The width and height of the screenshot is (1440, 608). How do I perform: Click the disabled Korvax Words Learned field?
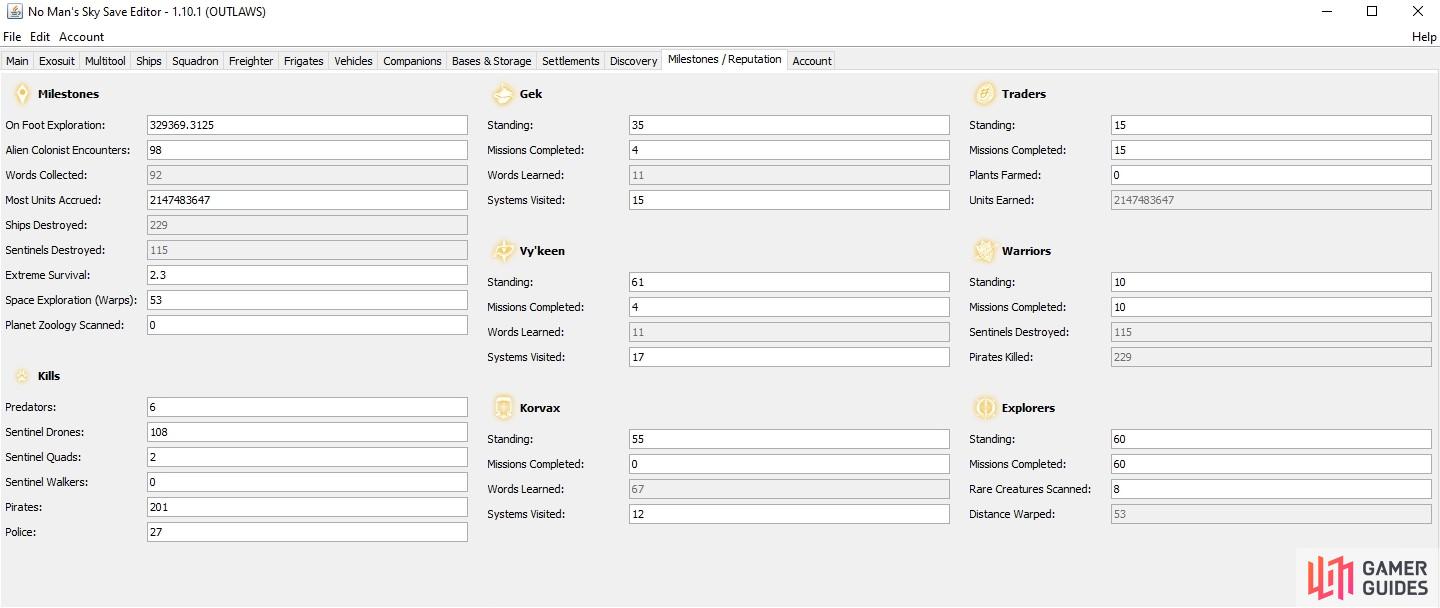(x=789, y=489)
